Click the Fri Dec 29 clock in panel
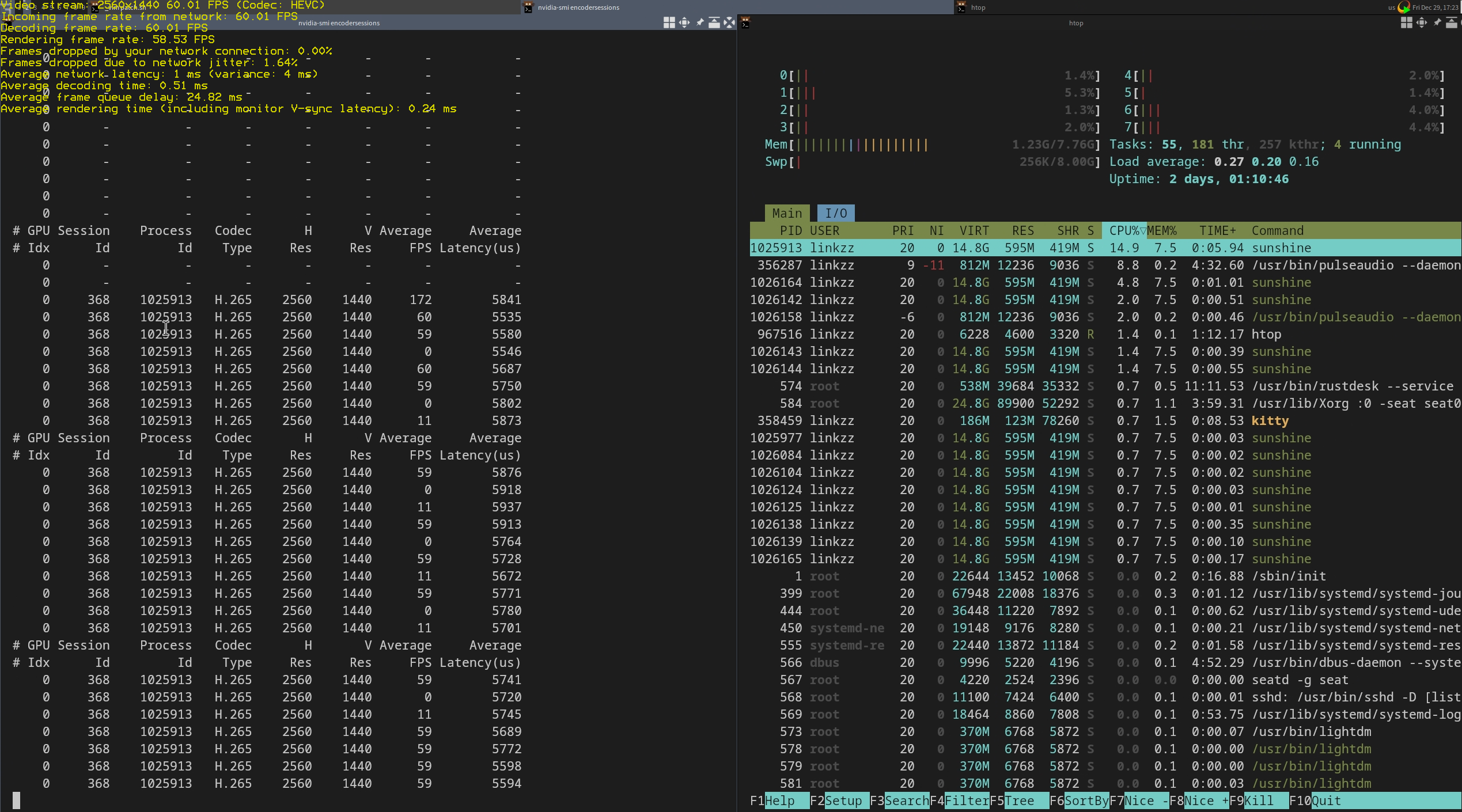Image resolution: width=1462 pixels, height=812 pixels. tap(1435, 7)
